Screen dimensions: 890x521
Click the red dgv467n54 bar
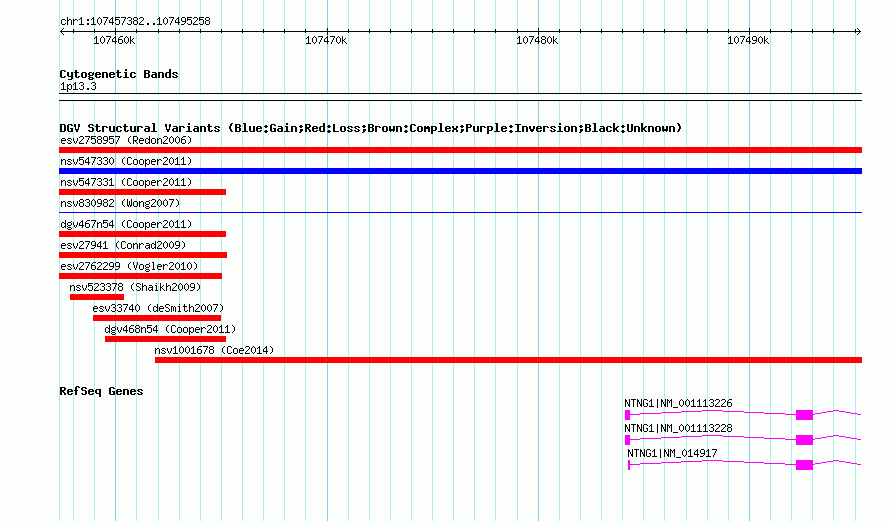pyautogui.click(x=142, y=234)
